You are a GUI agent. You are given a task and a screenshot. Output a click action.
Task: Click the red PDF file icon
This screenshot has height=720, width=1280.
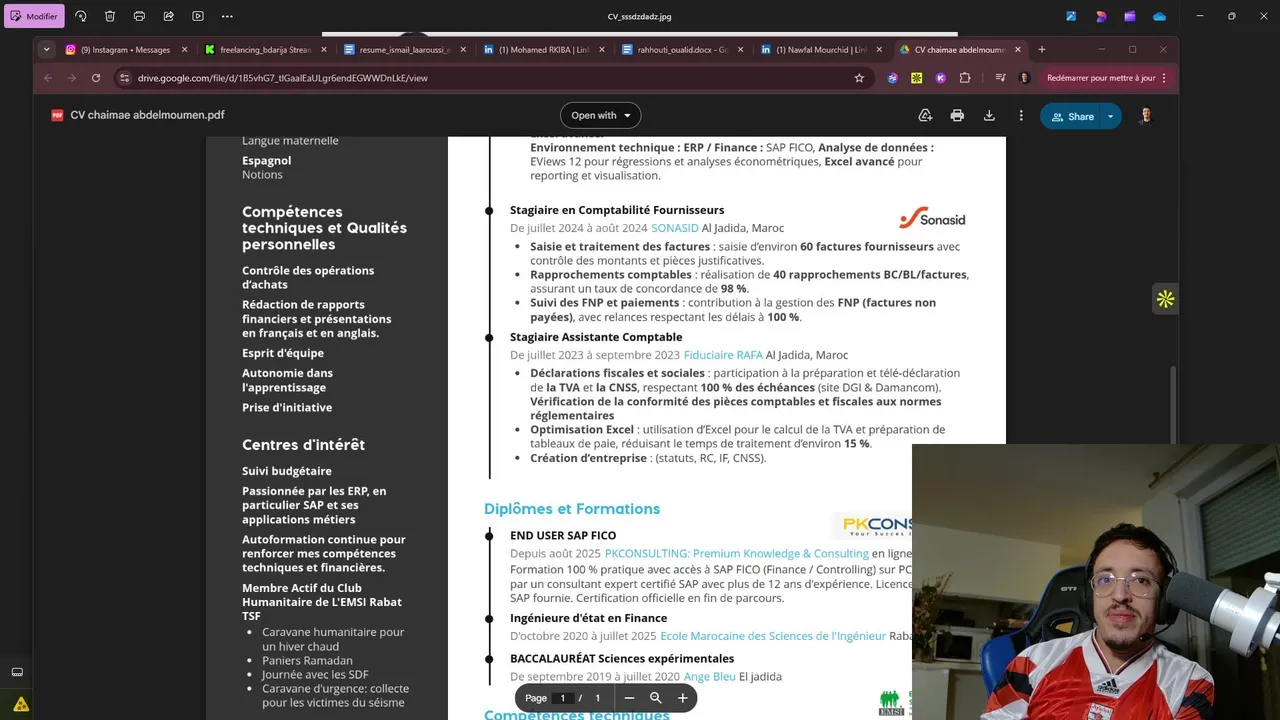(57, 115)
